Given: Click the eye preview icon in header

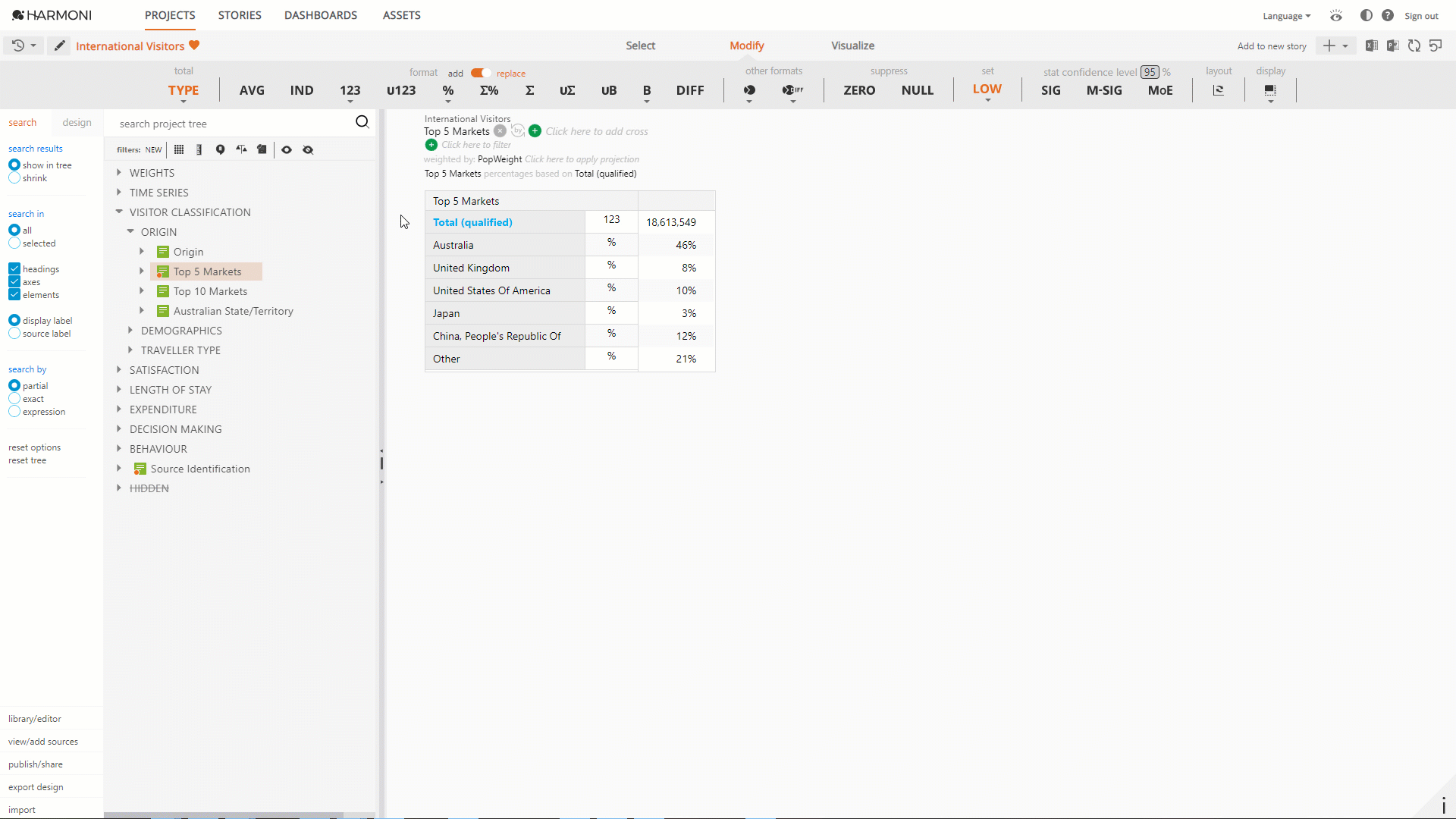Looking at the screenshot, I should click(1336, 16).
